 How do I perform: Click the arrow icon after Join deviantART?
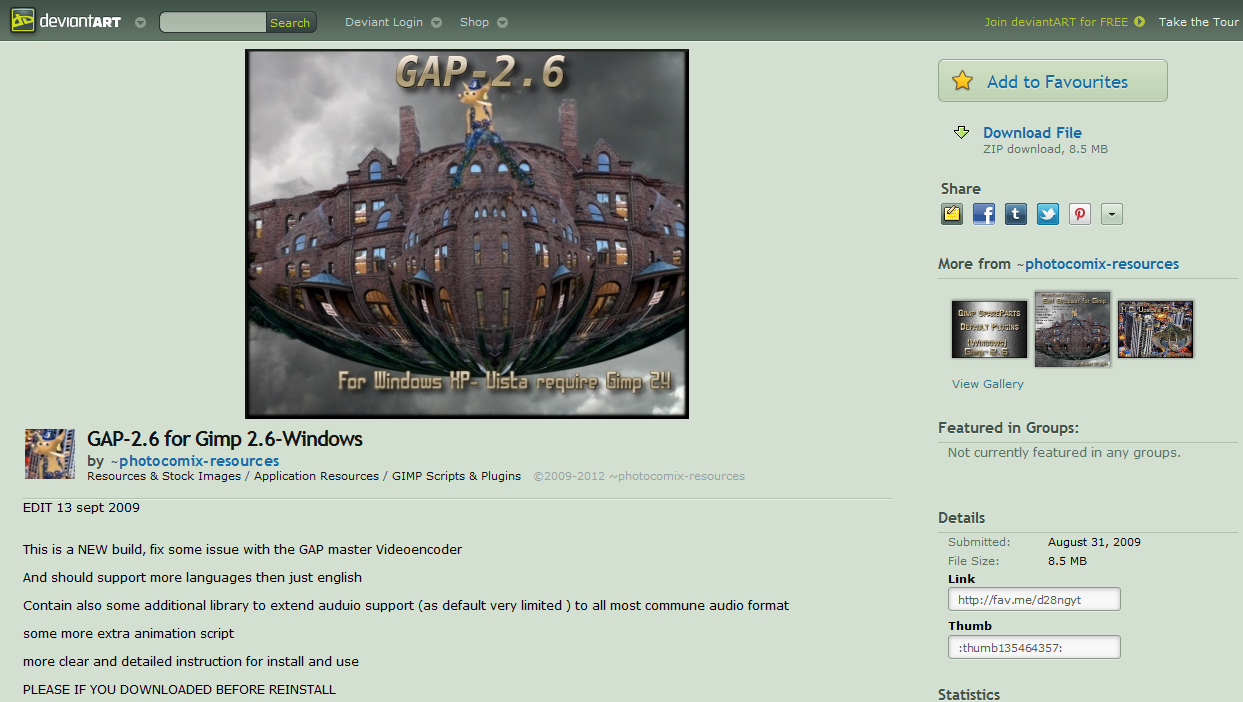pos(1139,22)
